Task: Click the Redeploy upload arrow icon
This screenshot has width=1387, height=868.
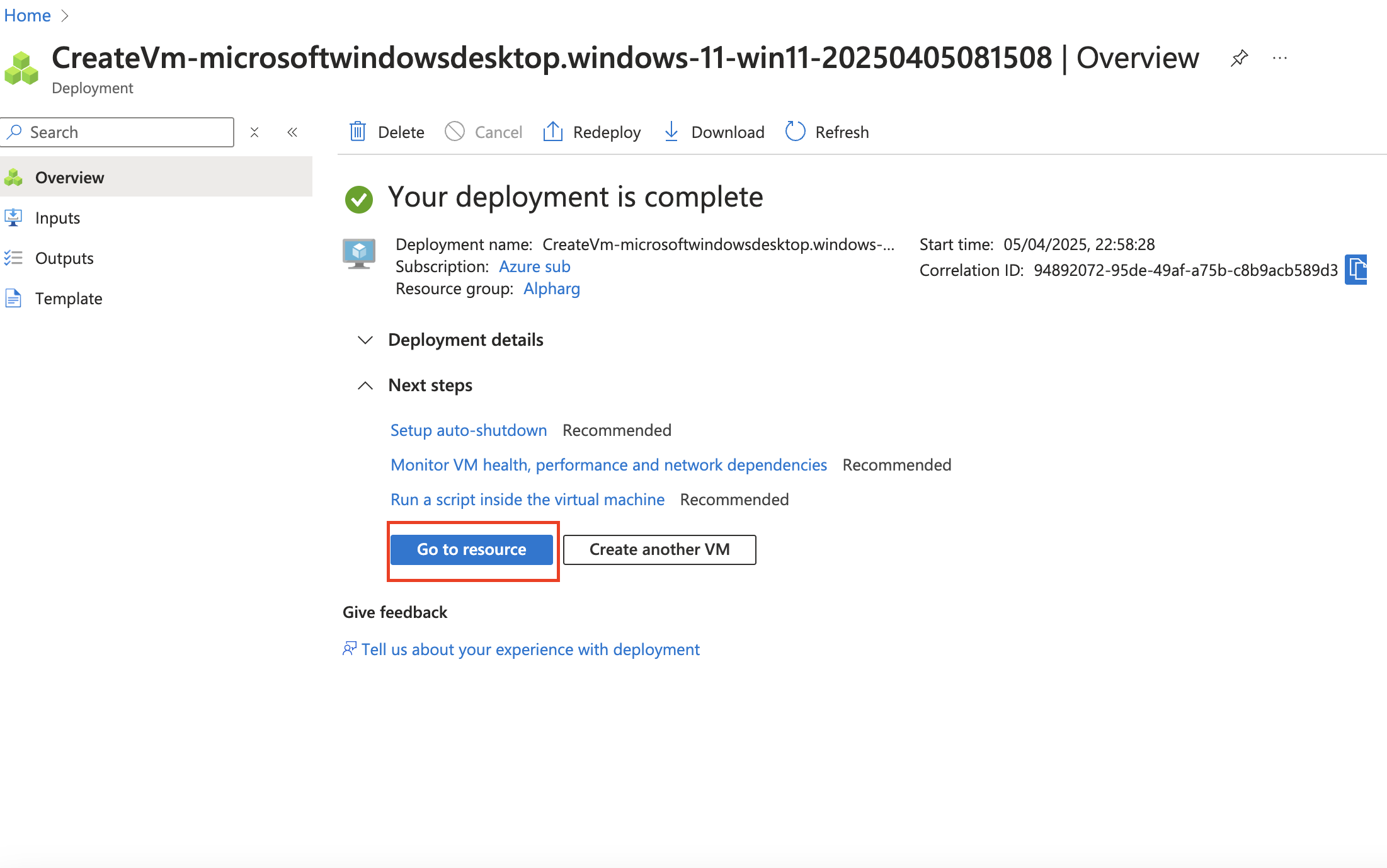Action: pyautogui.click(x=553, y=132)
